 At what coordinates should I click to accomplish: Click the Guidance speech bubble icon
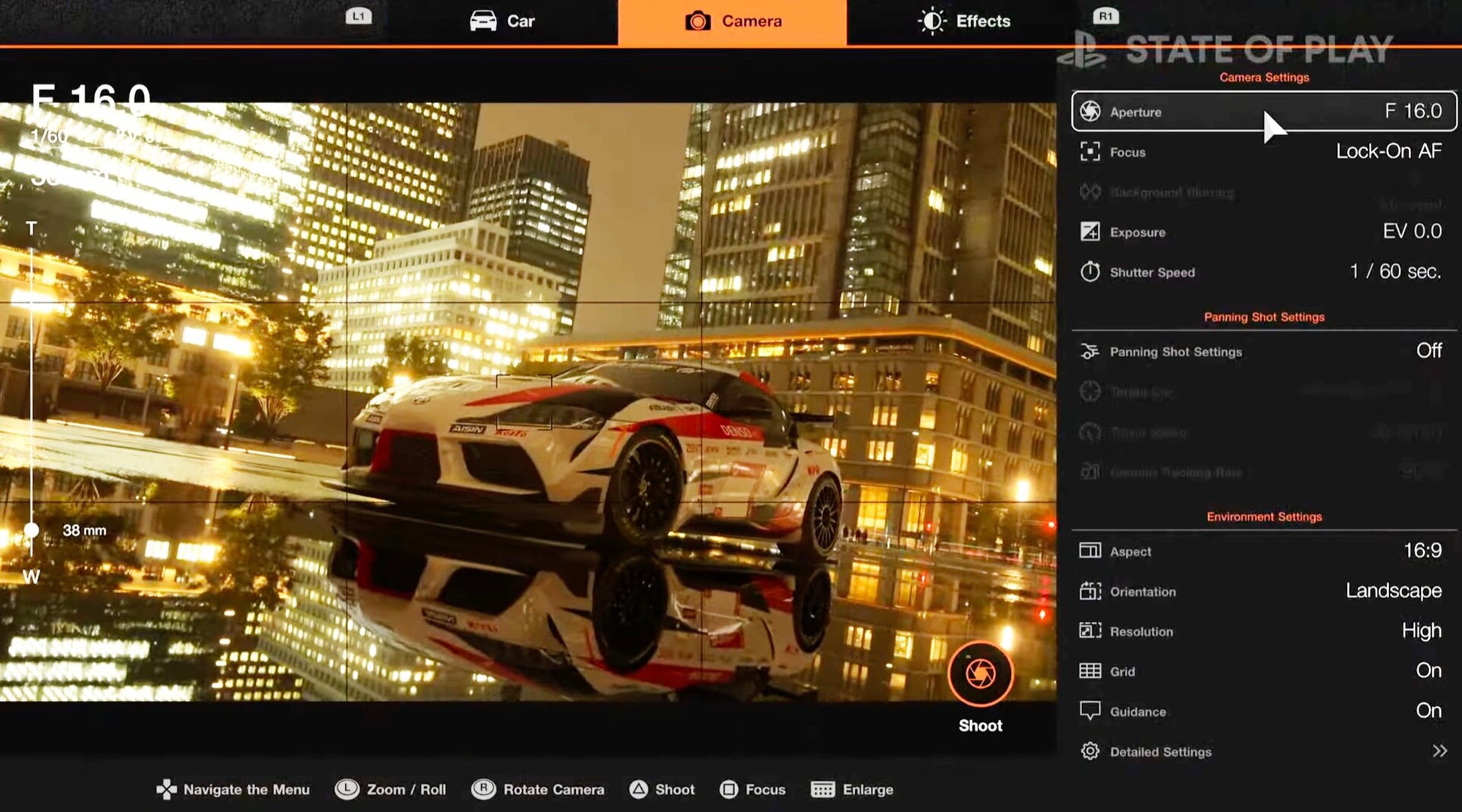pyautogui.click(x=1090, y=711)
